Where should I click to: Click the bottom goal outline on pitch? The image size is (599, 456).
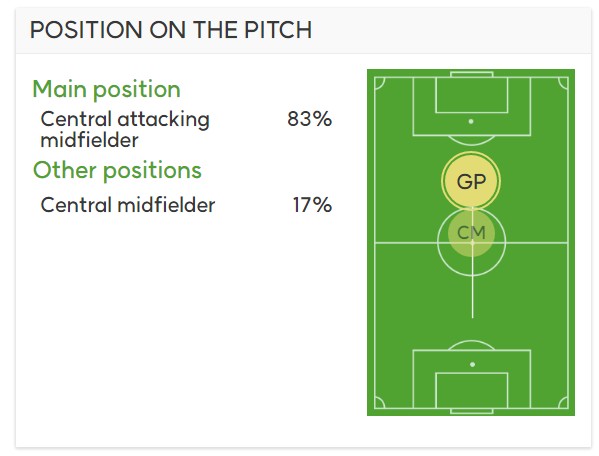click(472, 411)
